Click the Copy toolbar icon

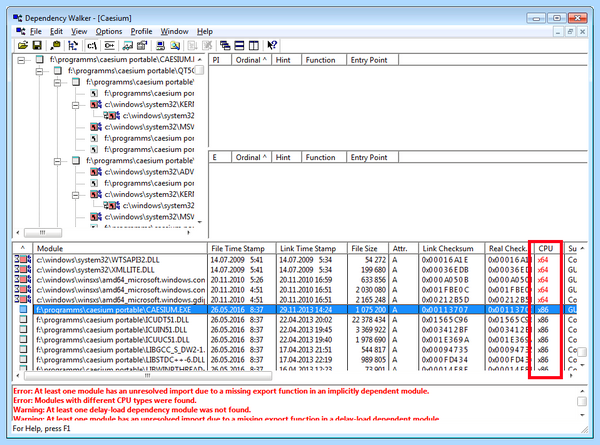tap(55, 46)
